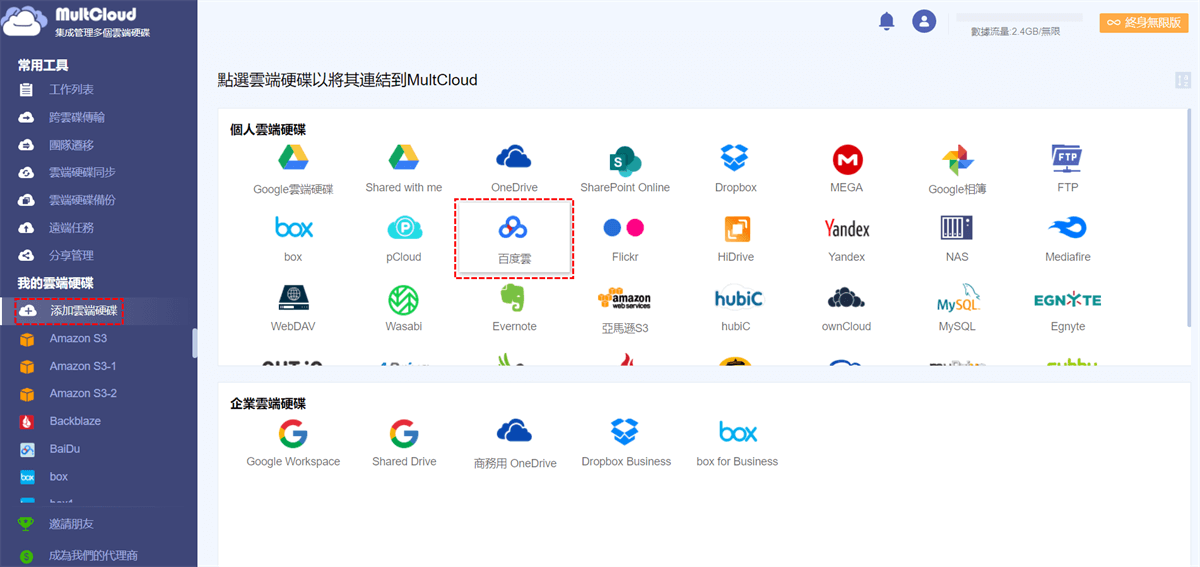Select Dropbox Business icon
Image resolution: width=1200 pixels, height=567 pixels.
pos(625,432)
